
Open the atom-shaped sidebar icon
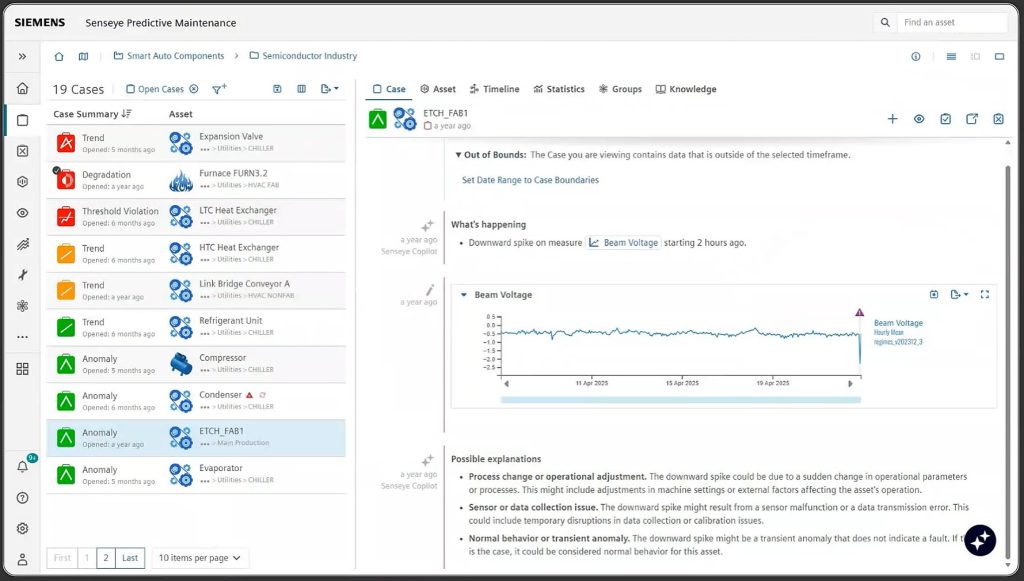pos(22,306)
